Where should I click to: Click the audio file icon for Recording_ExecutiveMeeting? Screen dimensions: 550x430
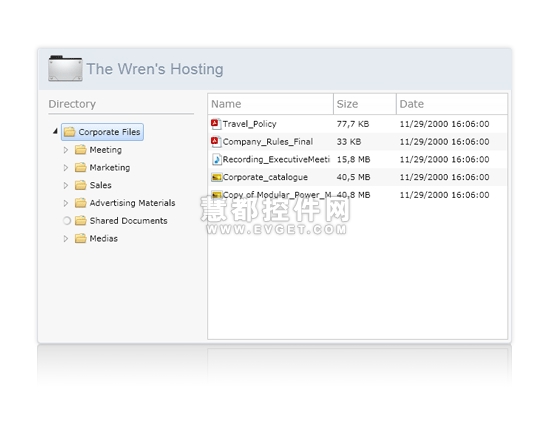pyautogui.click(x=216, y=160)
